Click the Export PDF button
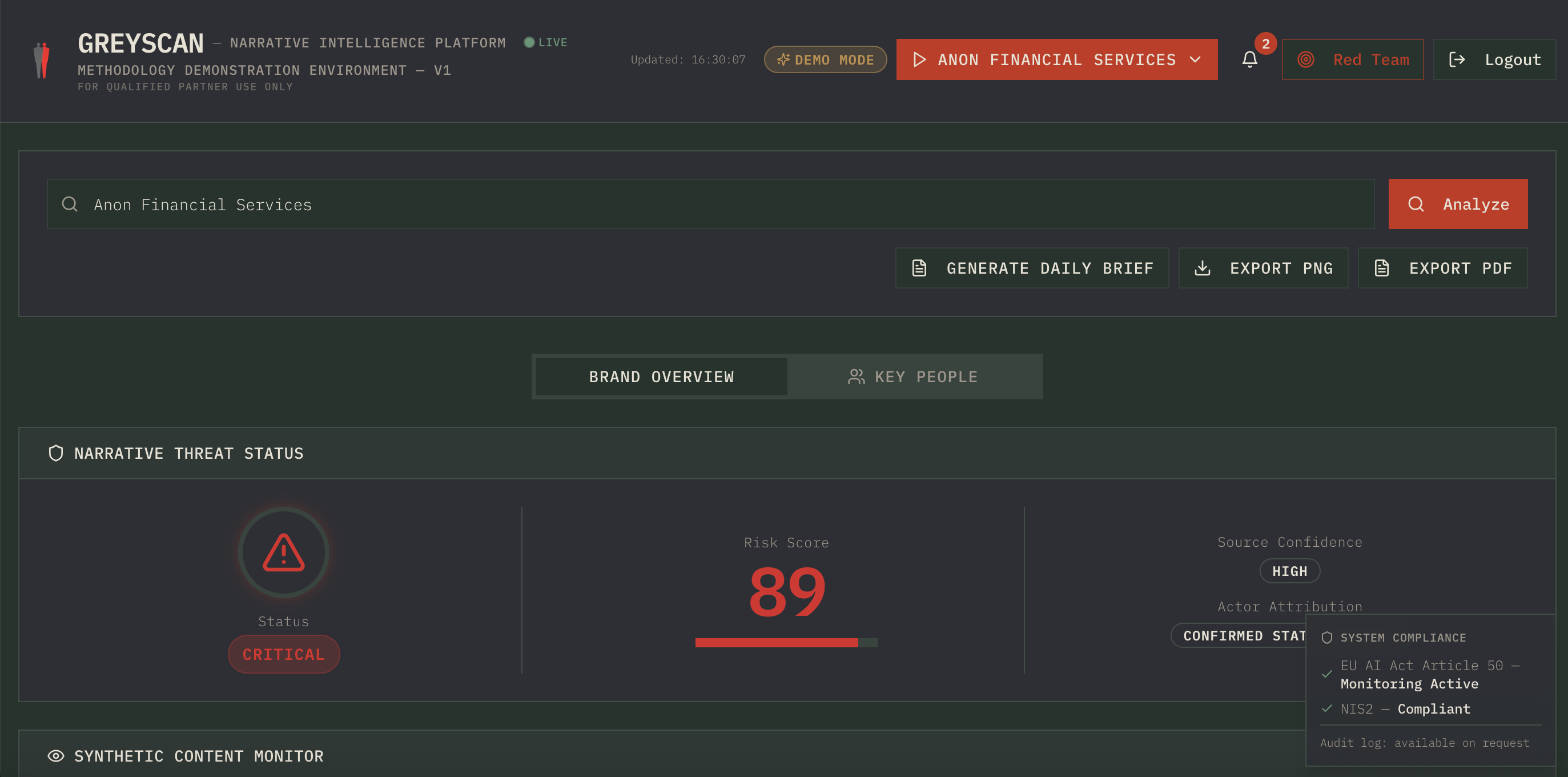Screen dimensions: 1568x777 pos(1442,268)
